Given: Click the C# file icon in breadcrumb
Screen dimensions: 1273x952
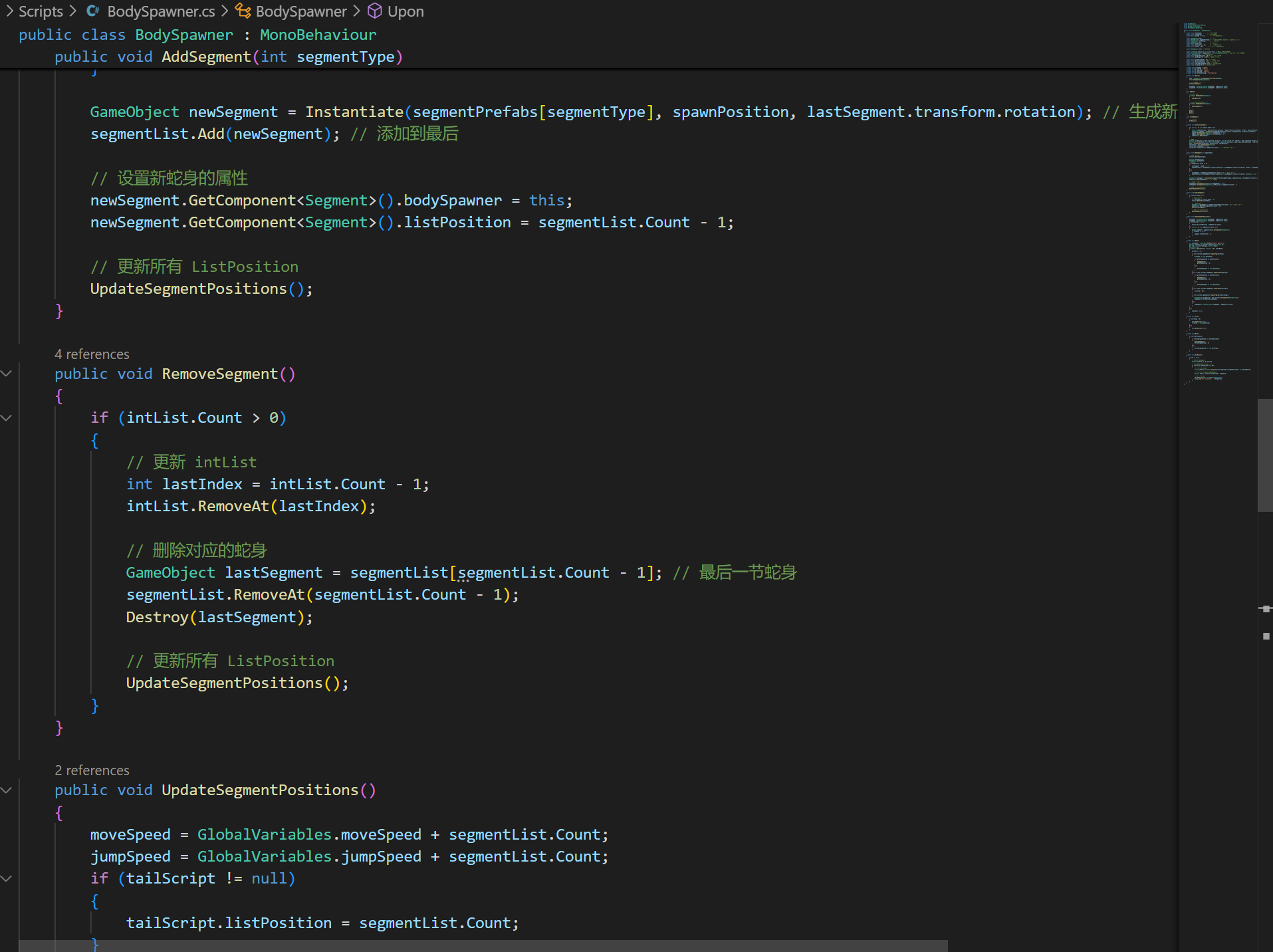Looking at the screenshot, I should (x=93, y=11).
